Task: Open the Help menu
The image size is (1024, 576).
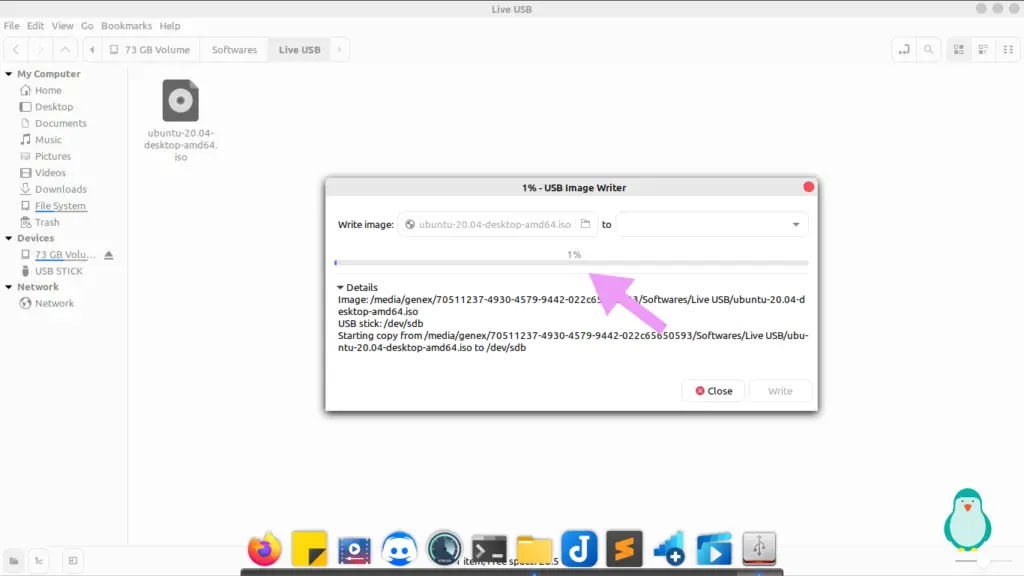Action: [x=170, y=26]
